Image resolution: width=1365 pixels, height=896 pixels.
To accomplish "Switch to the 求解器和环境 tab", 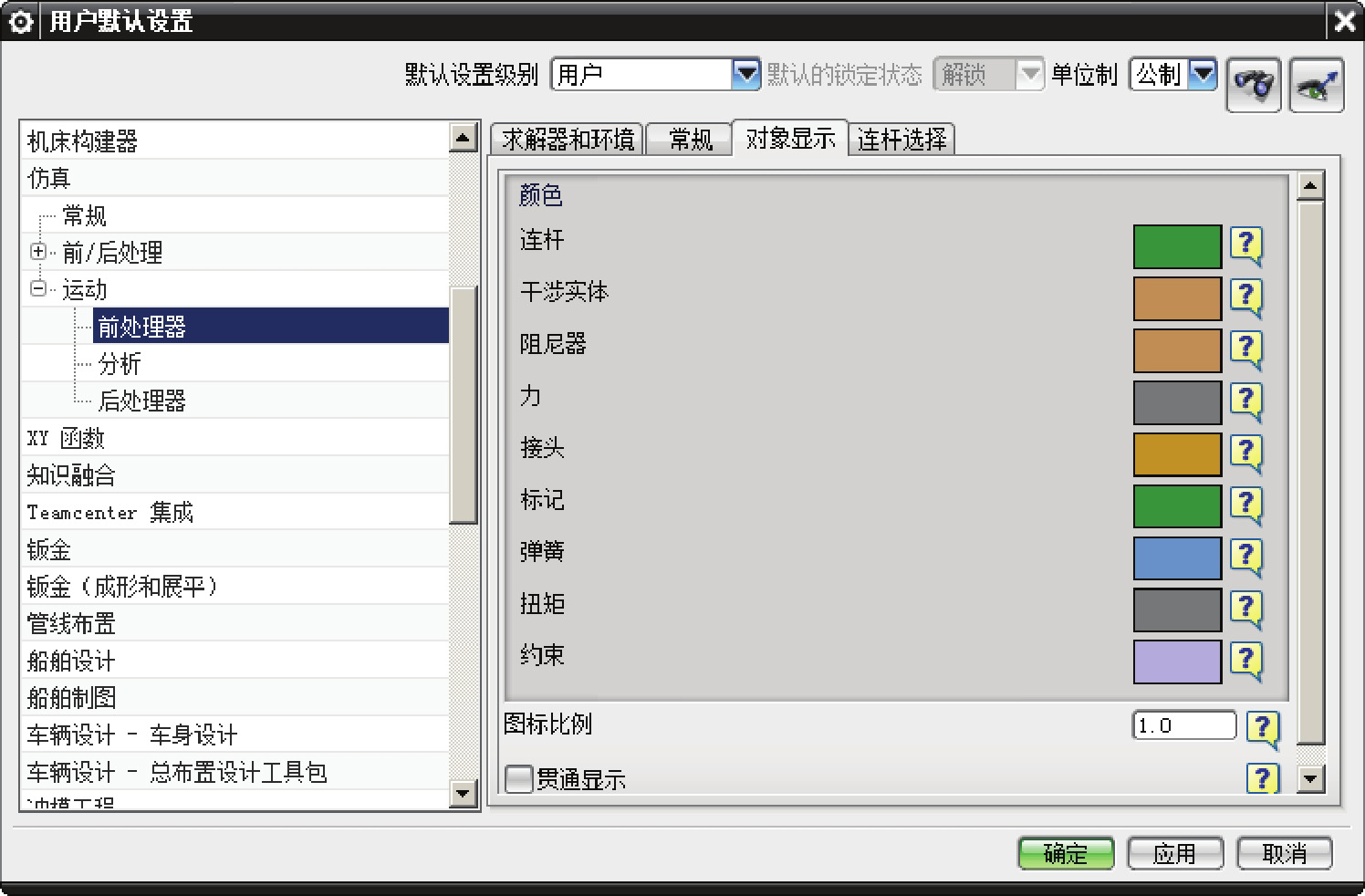I will (x=568, y=140).
